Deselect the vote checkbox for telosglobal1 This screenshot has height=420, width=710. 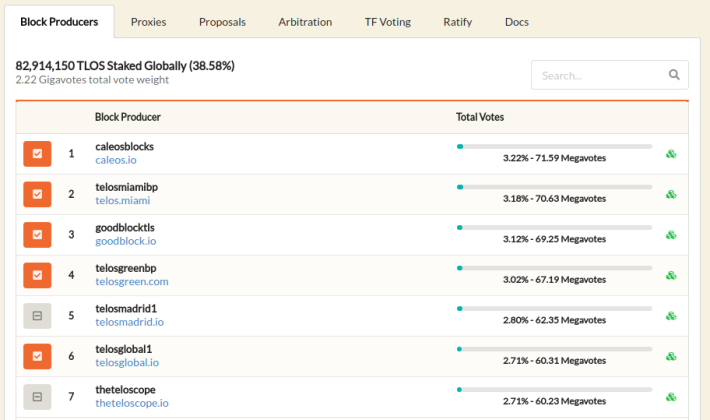click(x=37, y=356)
